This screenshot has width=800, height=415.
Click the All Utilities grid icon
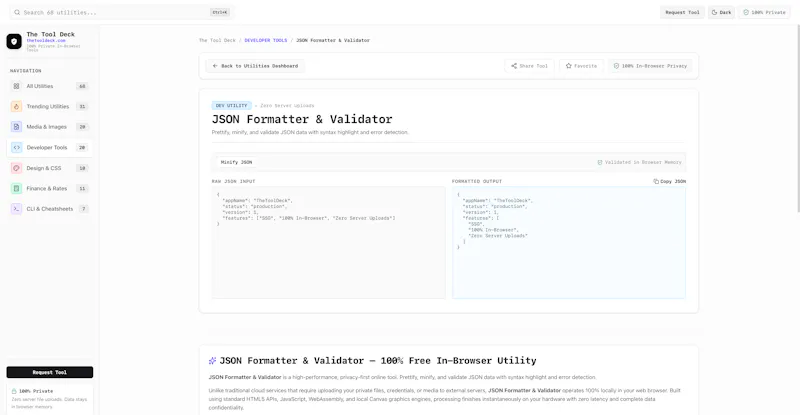click(16, 86)
